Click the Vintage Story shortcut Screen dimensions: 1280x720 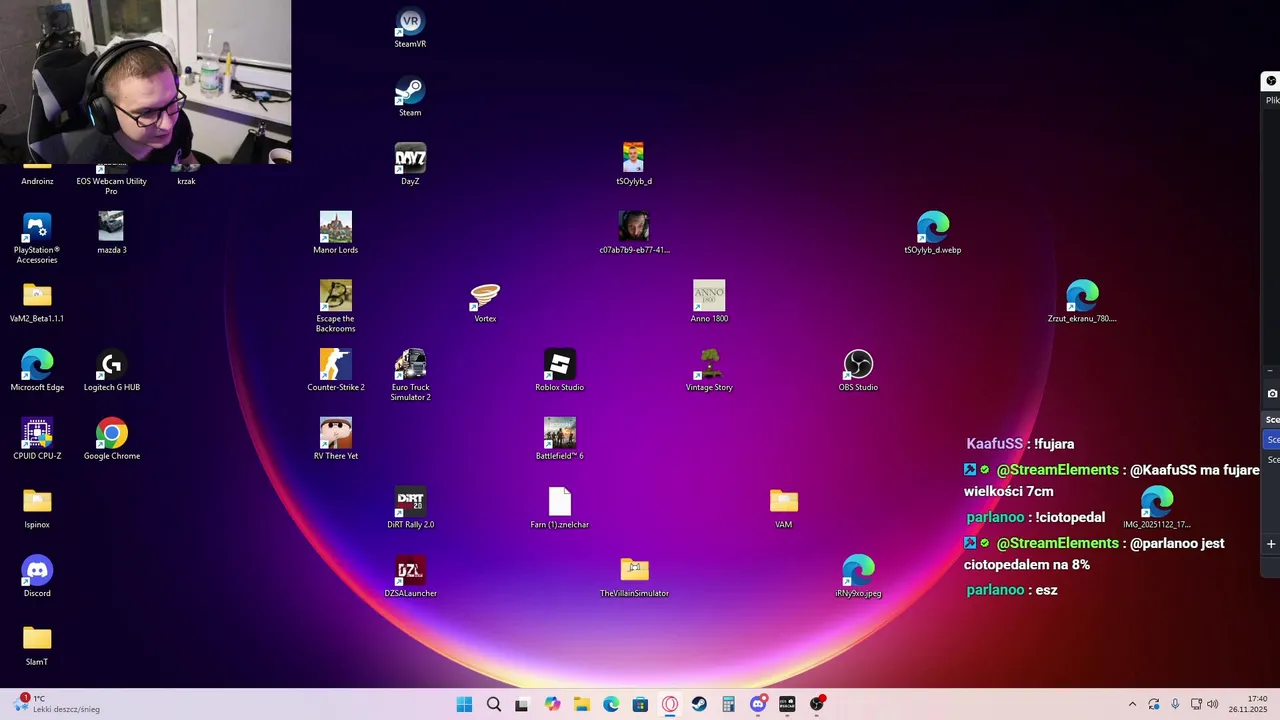(x=709, y=371)
